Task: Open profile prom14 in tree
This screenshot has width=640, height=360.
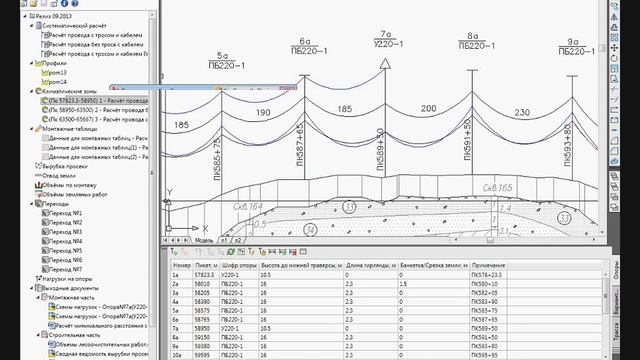Action: [54, 82]
